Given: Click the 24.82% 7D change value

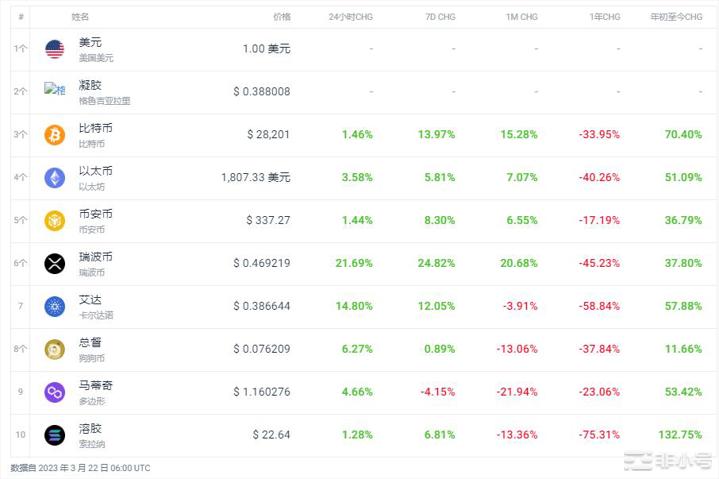Looking at the screenshot, I should [x=436, y=263].
